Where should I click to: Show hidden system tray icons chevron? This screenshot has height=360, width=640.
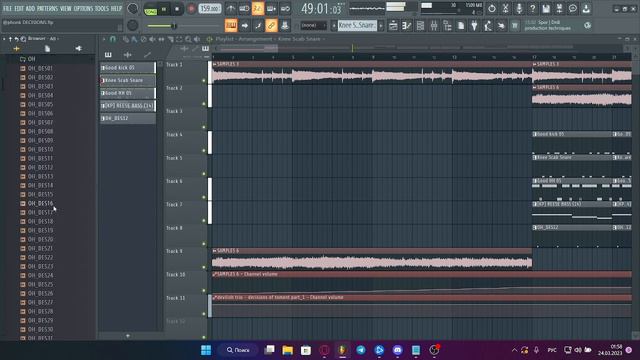tap(514, 350)
